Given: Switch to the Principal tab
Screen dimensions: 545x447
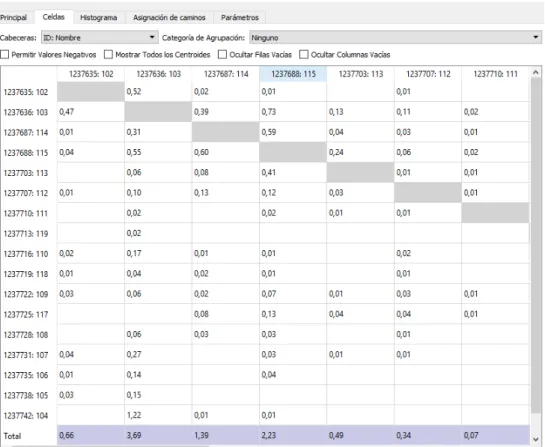Looking at the screenshot, I should point(13,17).
